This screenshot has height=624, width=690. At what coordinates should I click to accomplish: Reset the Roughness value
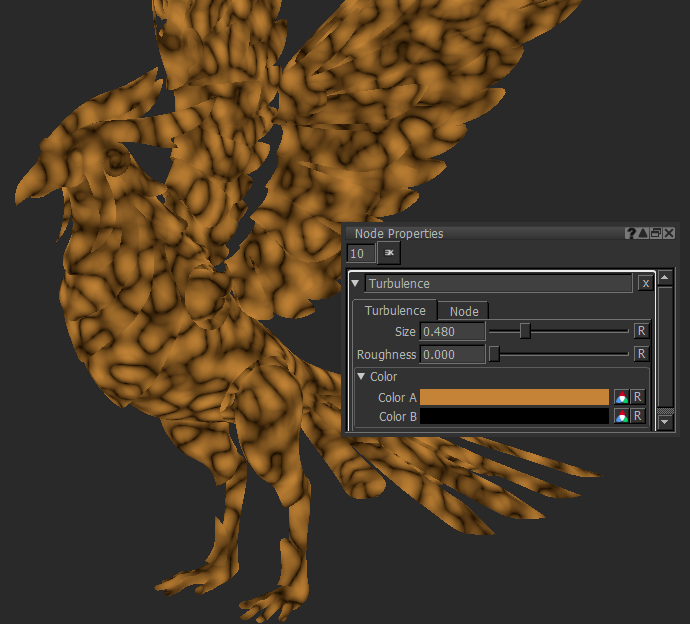tap(641, 354)
